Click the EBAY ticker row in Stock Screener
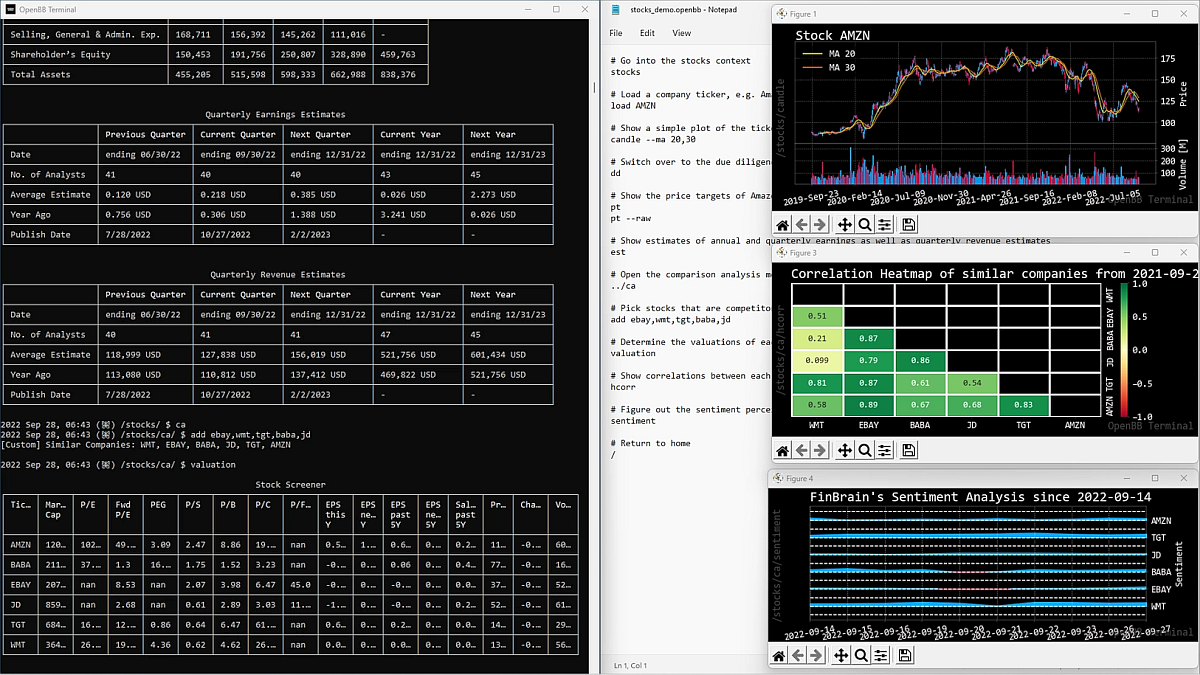Viewport: 1200px width, 675px height. (290, 584)
